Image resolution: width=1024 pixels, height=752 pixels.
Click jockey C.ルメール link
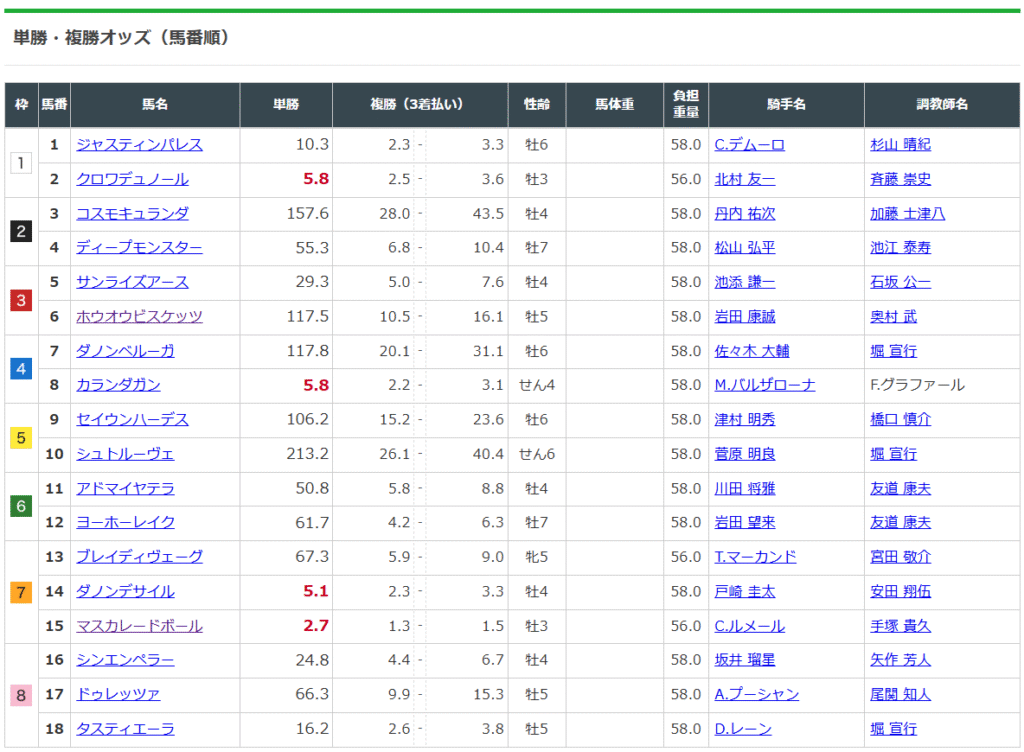click(749, 626)
